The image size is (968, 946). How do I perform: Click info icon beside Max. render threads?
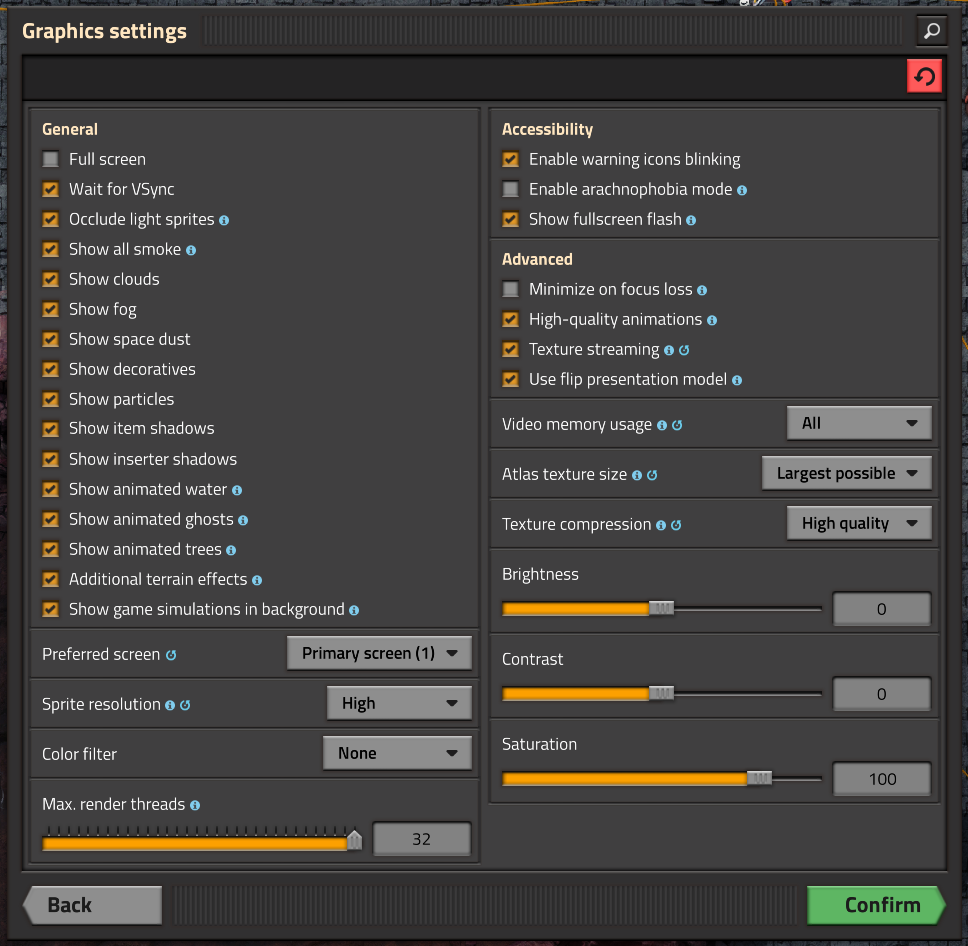[x=195, y=805]
